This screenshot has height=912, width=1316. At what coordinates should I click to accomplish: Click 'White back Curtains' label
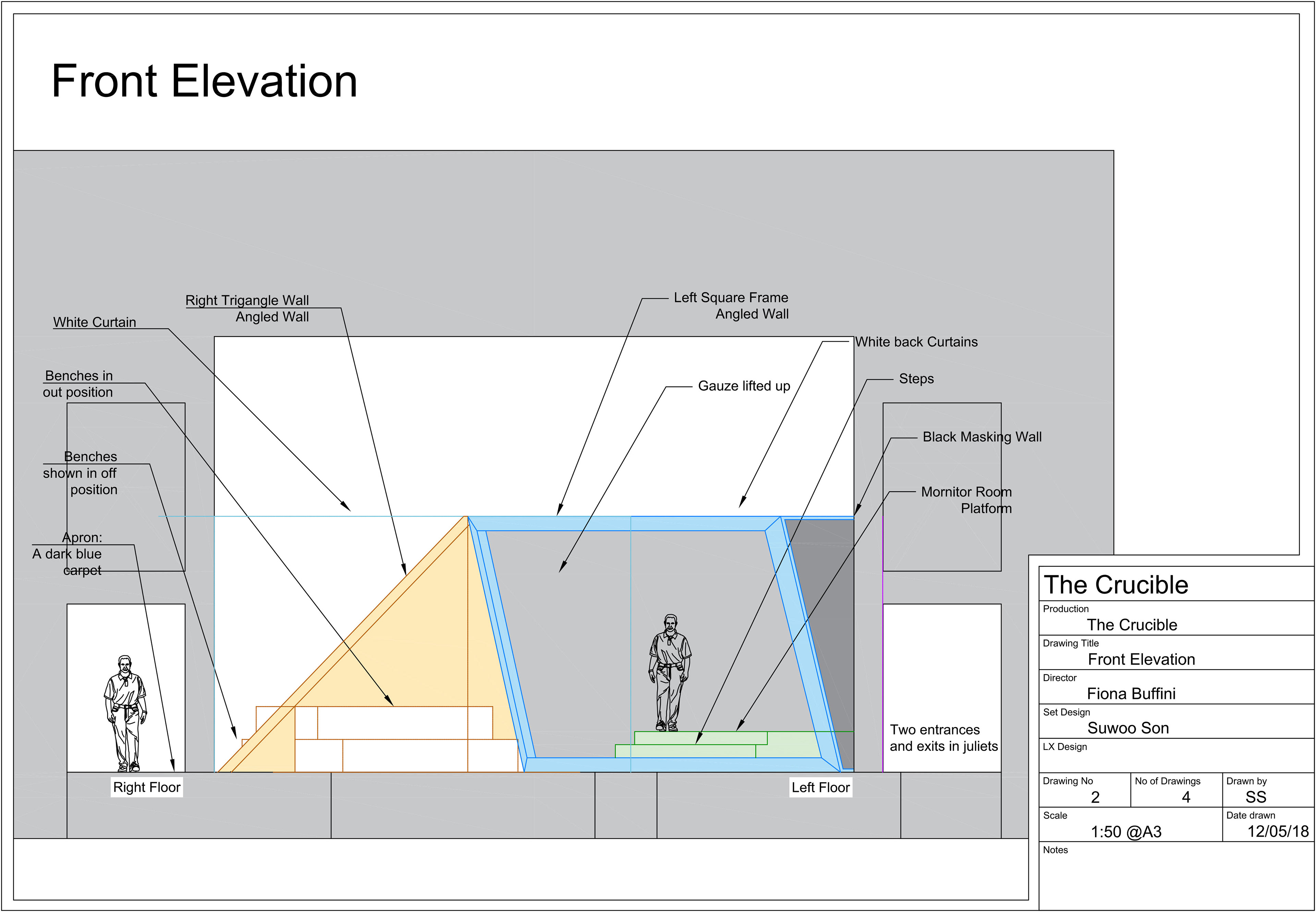click(x=916, y=342)
